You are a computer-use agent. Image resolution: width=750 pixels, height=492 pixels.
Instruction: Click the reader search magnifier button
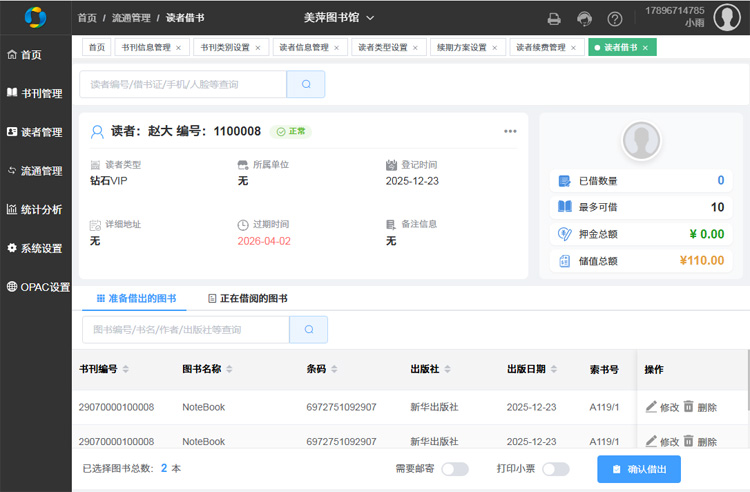click(x=306, y=85)
